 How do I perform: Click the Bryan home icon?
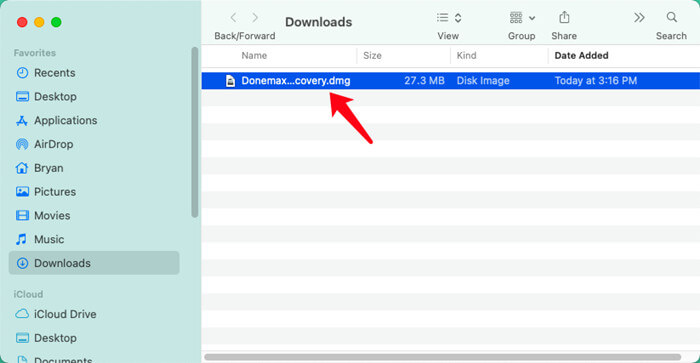(22, 168)
